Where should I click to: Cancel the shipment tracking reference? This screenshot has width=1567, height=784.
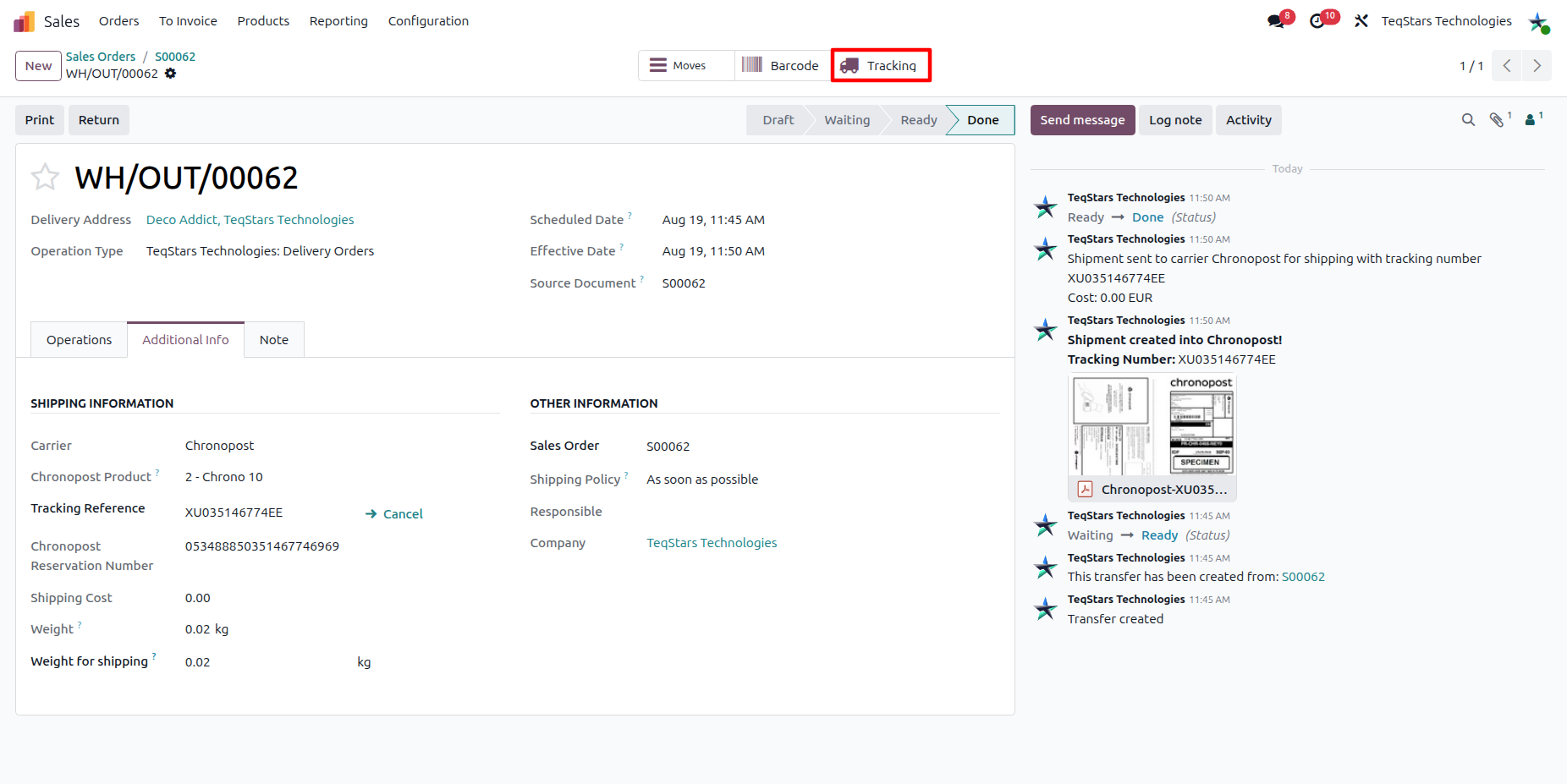click(394, 513)
